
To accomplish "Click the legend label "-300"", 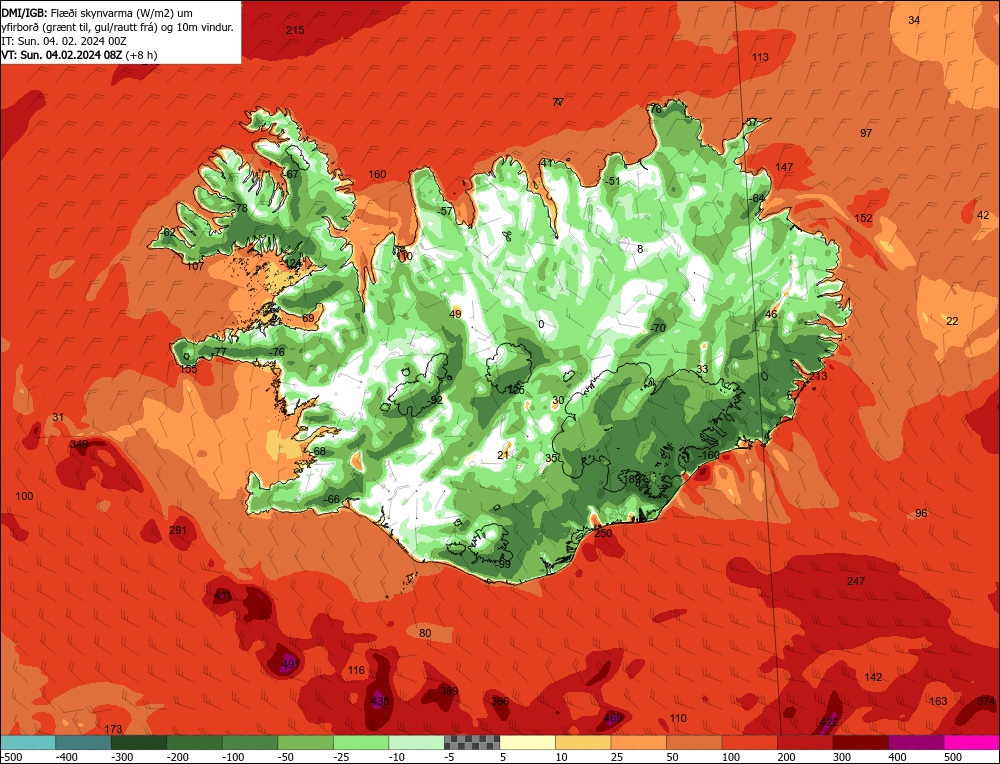I will tap(122, 757).
